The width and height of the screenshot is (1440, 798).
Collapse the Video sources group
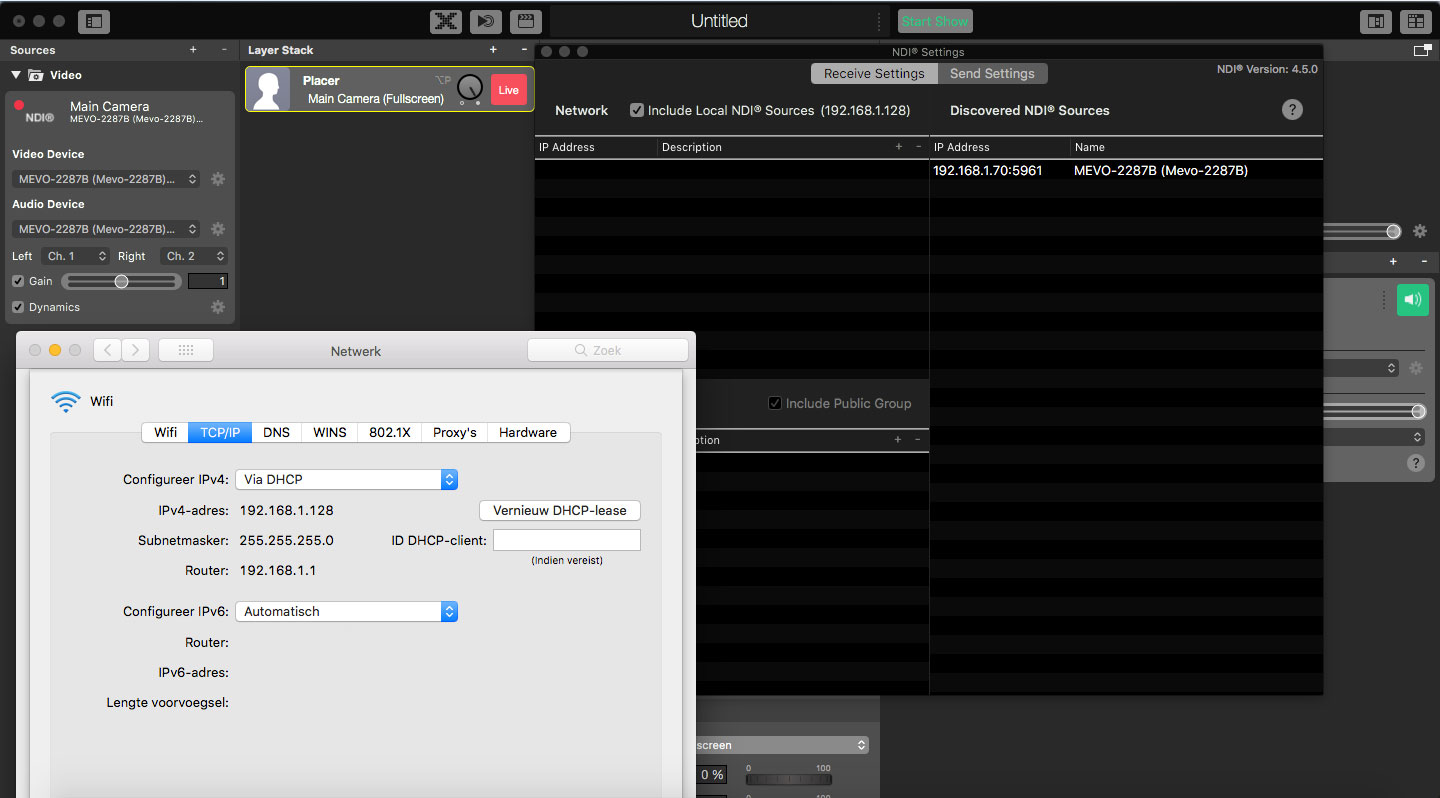[x=16, y=75]
